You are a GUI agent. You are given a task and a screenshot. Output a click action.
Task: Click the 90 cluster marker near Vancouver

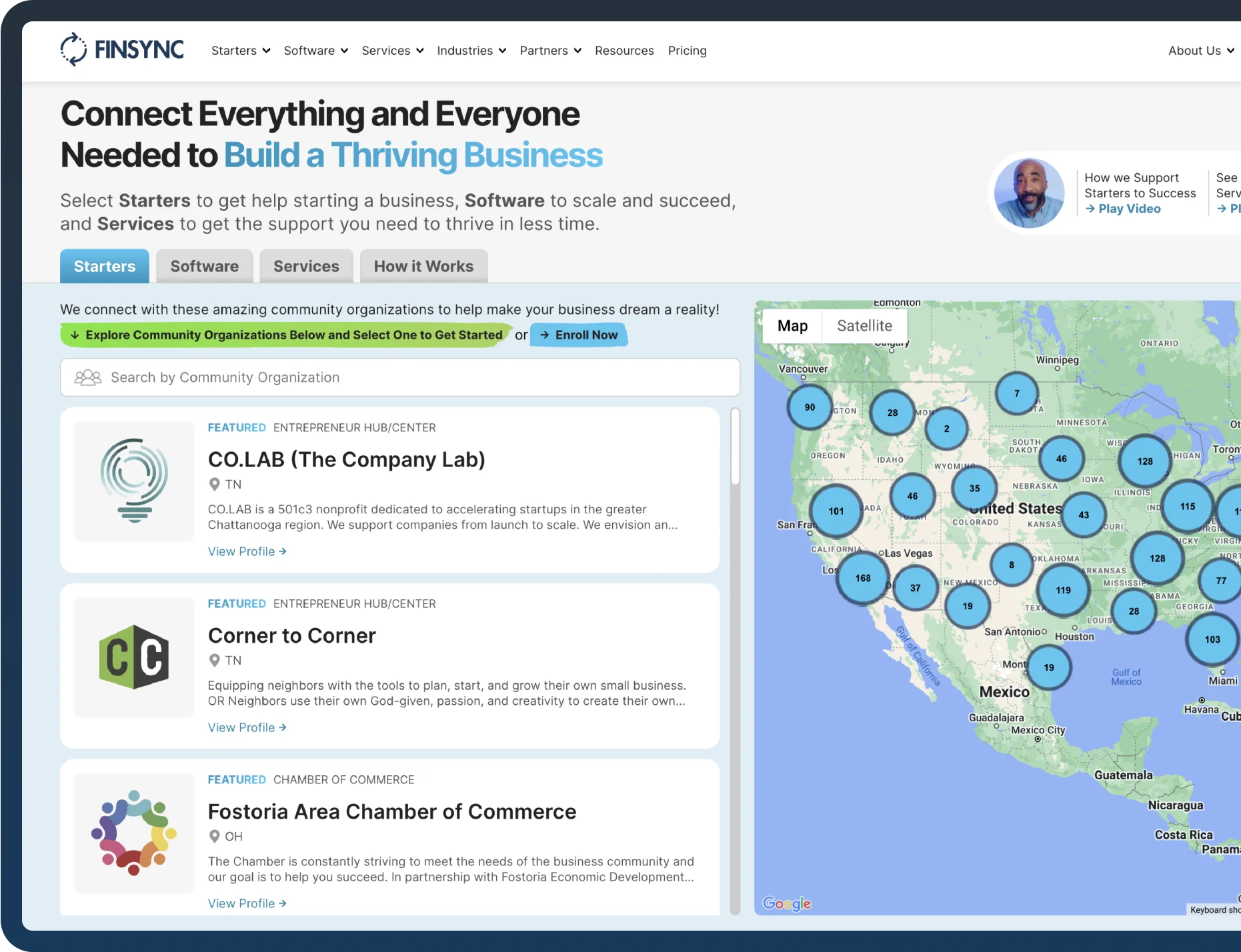pyautogui.click(x=810, y=407)
